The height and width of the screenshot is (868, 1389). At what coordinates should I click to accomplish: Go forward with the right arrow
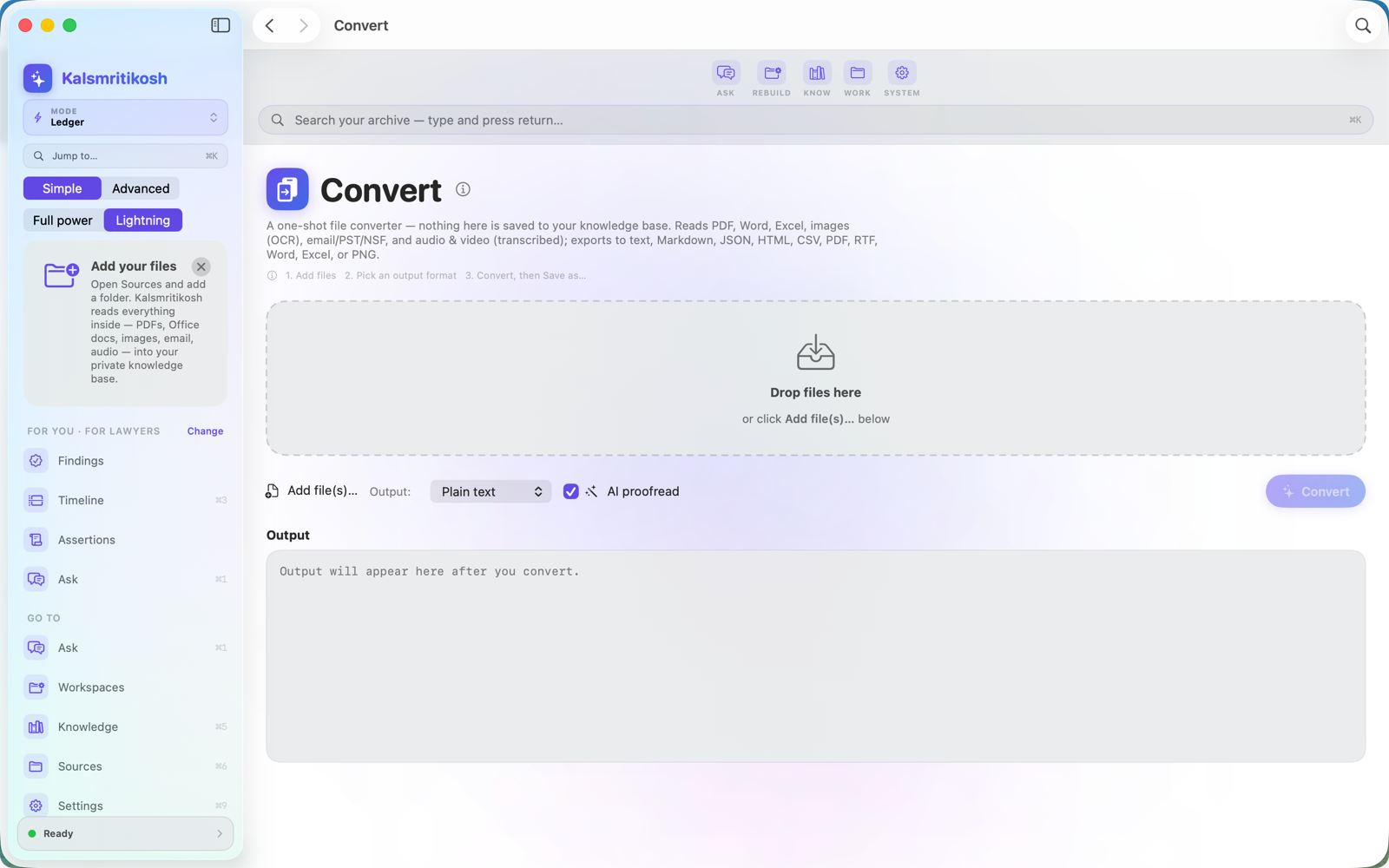[x=303, y=25]
